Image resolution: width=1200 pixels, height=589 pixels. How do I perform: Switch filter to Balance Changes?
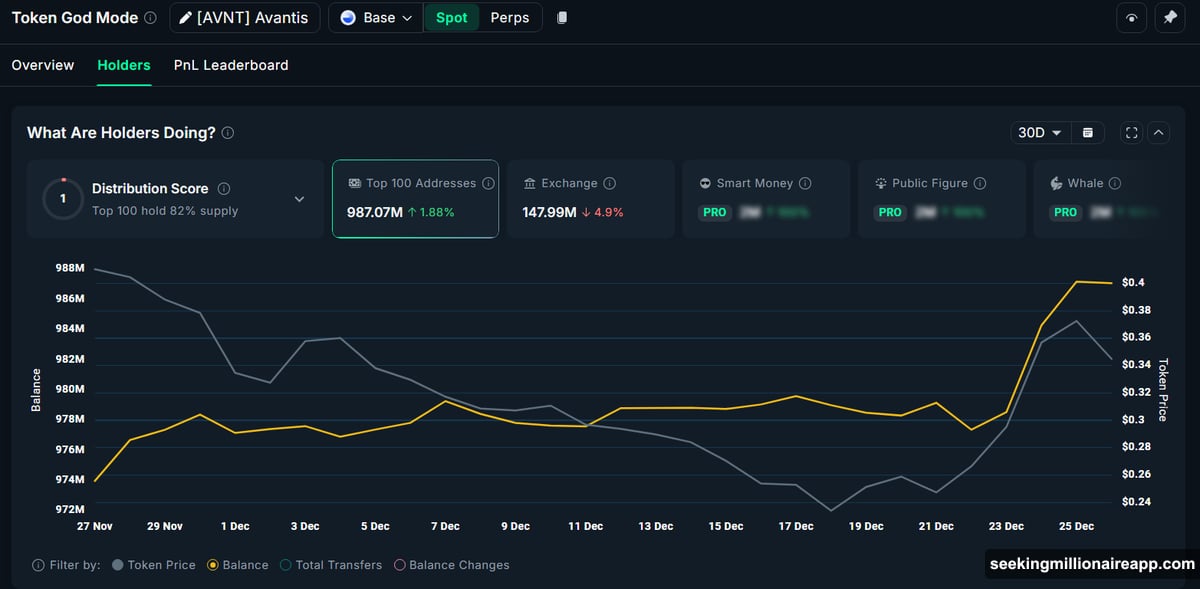400,565
